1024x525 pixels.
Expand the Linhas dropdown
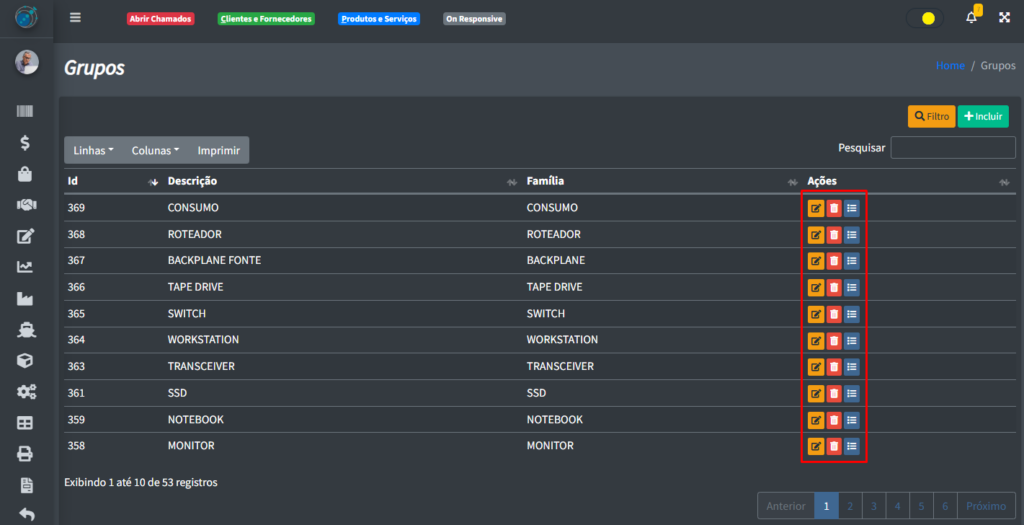[x=93, y=150]
